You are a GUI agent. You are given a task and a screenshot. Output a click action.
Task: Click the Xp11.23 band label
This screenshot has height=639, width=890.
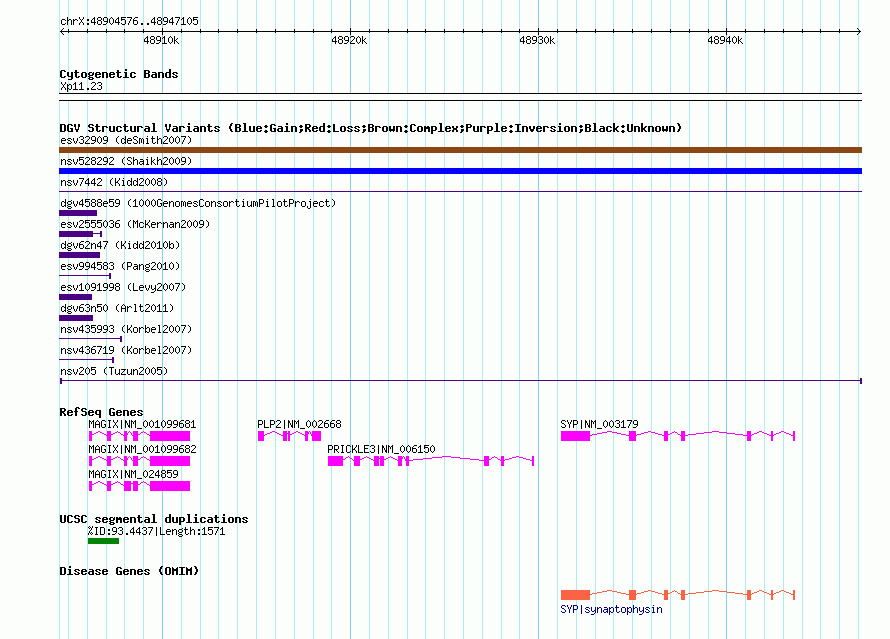tap(81, 86)
